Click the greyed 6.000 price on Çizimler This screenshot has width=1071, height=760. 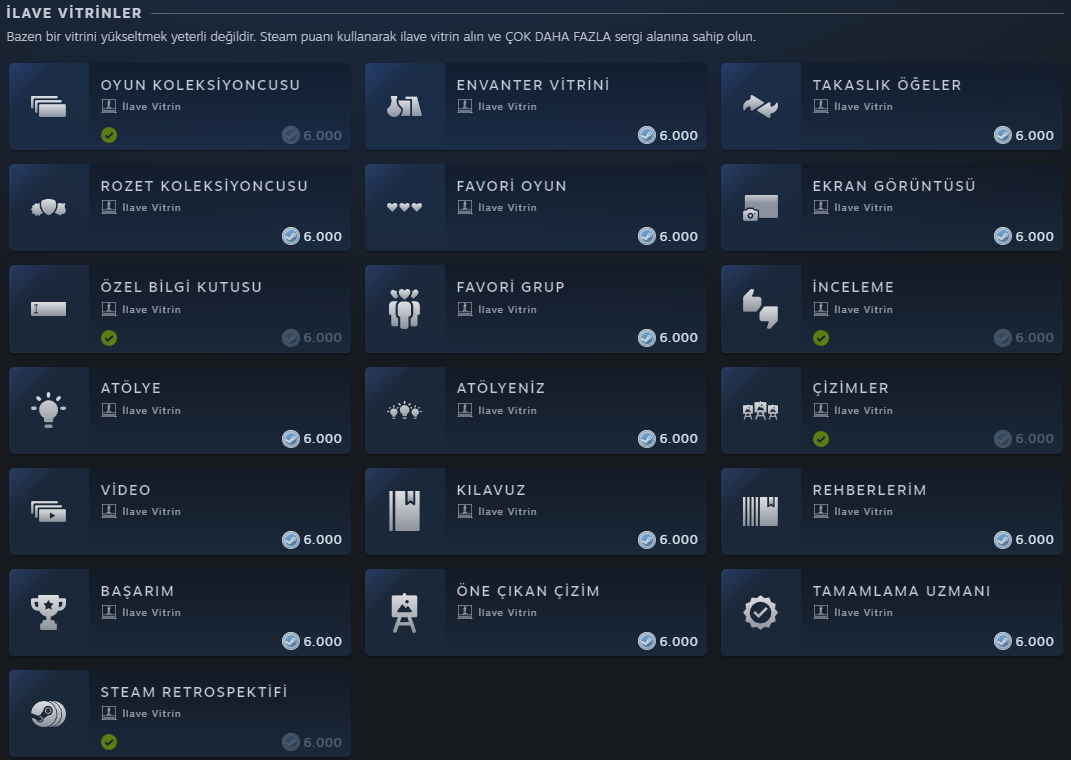[1034, 438]
